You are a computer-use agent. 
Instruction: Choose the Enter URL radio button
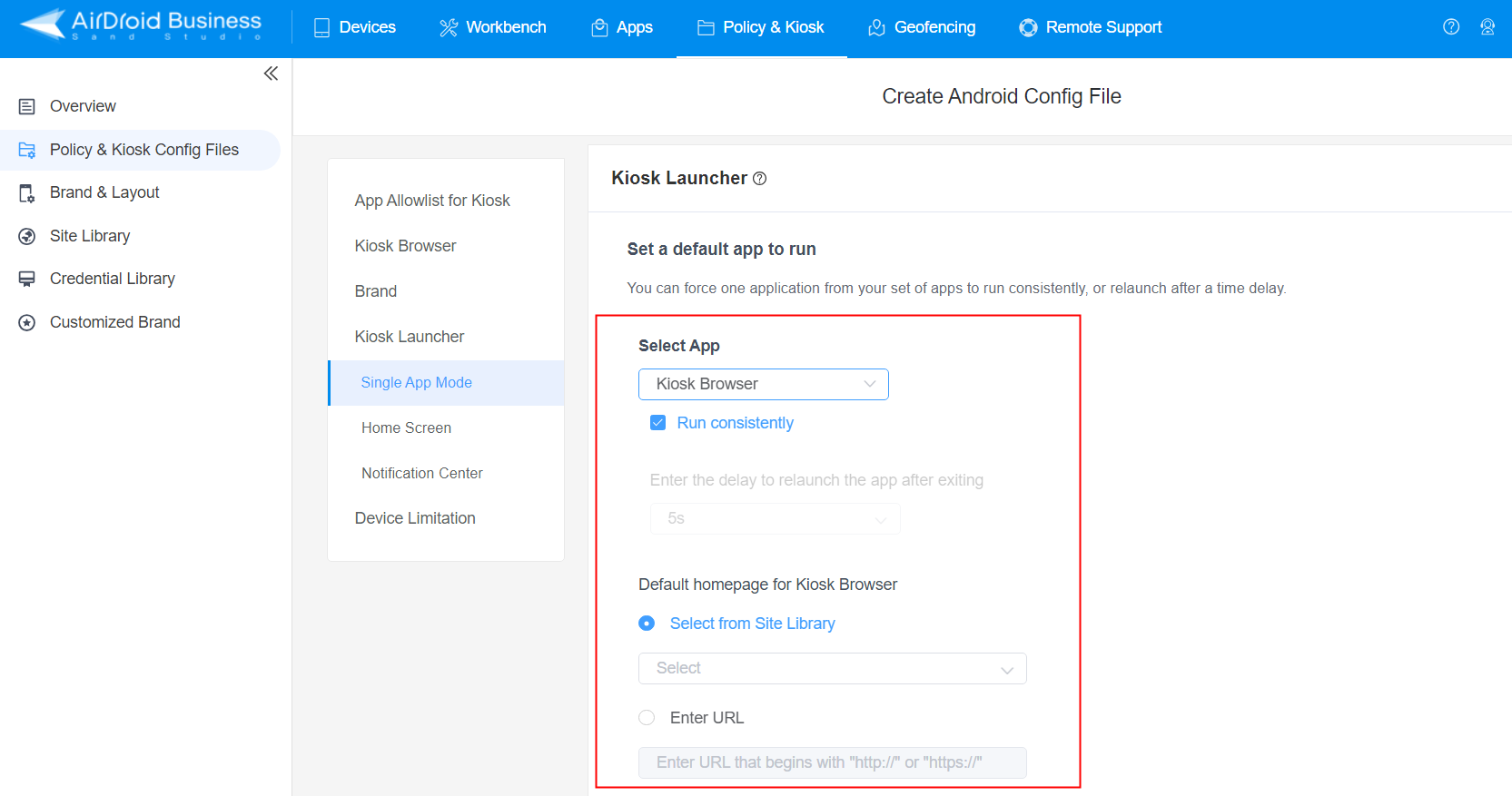pyautogui.click(x=647, y=718)
